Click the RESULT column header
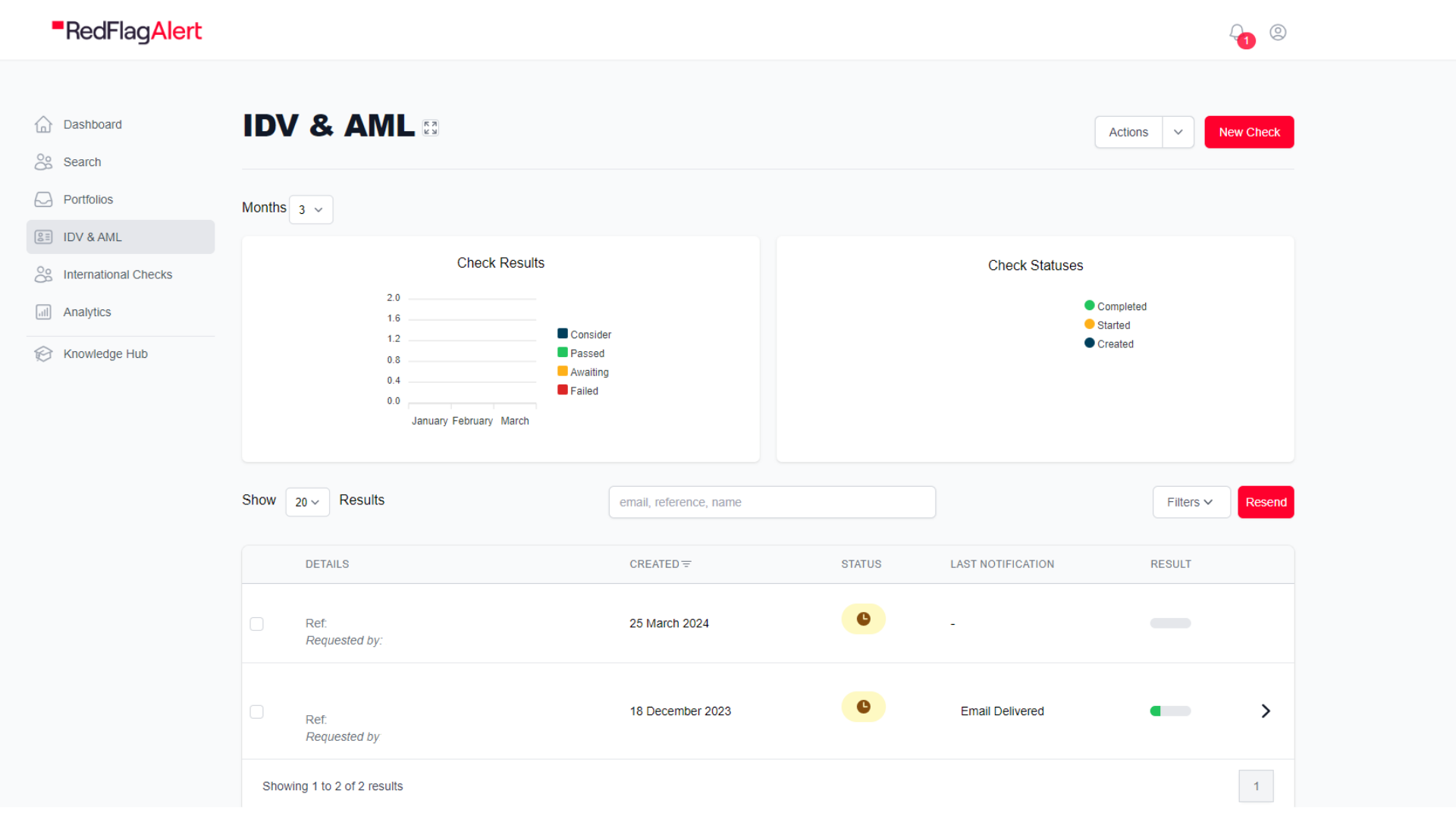The image size is (1456, 819). point(1170,564)
